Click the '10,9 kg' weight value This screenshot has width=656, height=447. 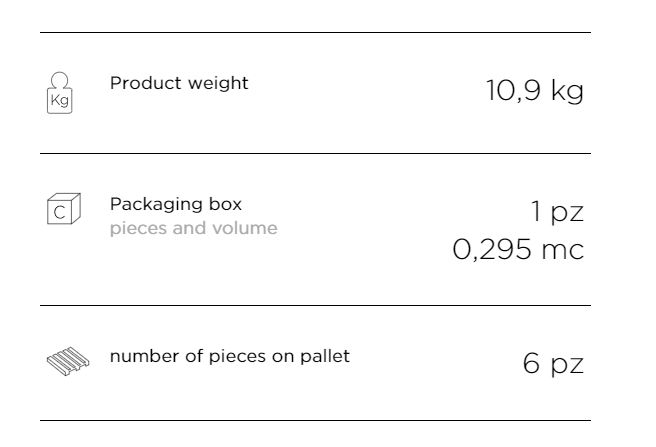(x=533, y=92)
